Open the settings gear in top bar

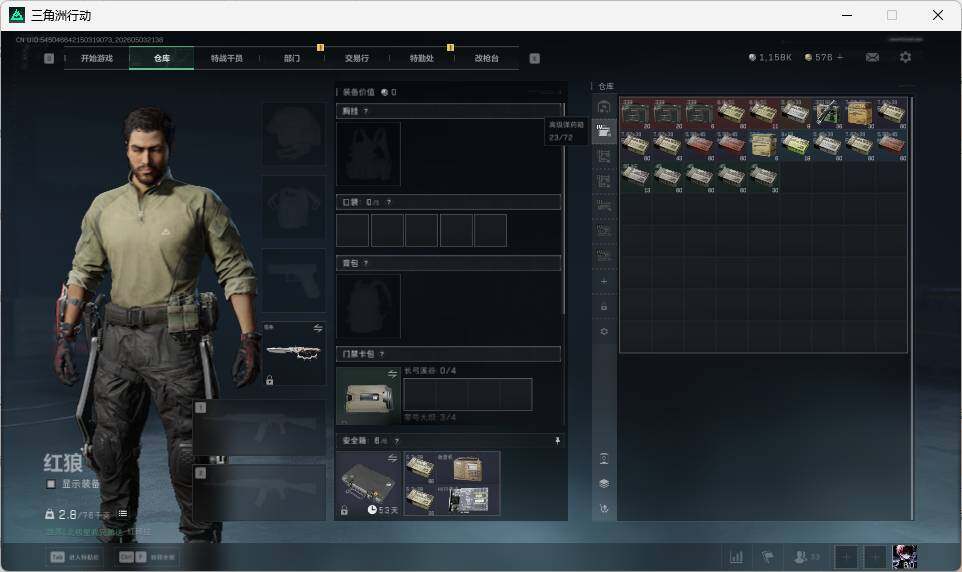(905, 57)
